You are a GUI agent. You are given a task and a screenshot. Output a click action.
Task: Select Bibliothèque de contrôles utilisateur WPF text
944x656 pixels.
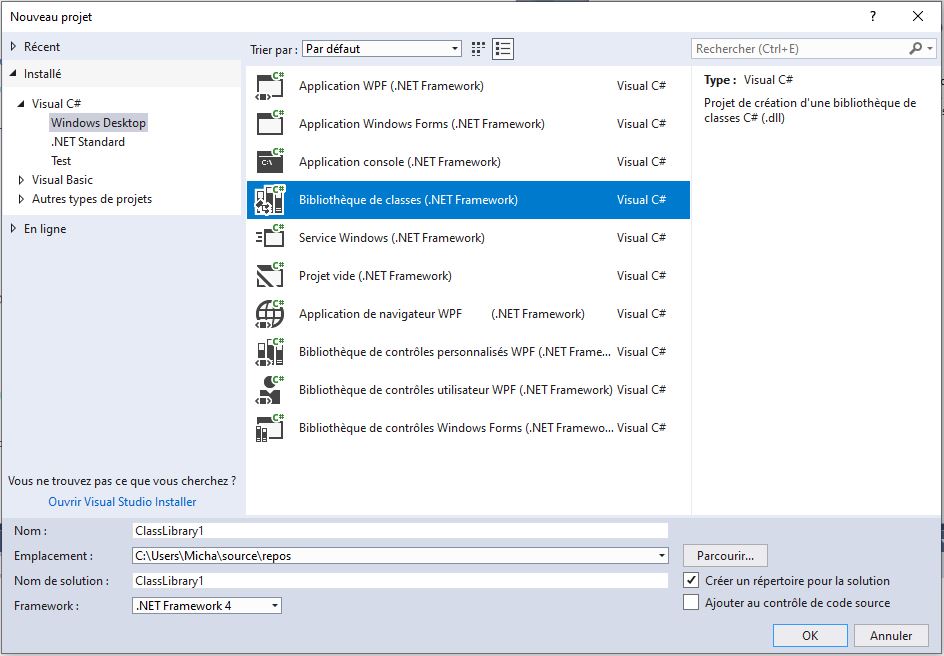pos(456,389)
